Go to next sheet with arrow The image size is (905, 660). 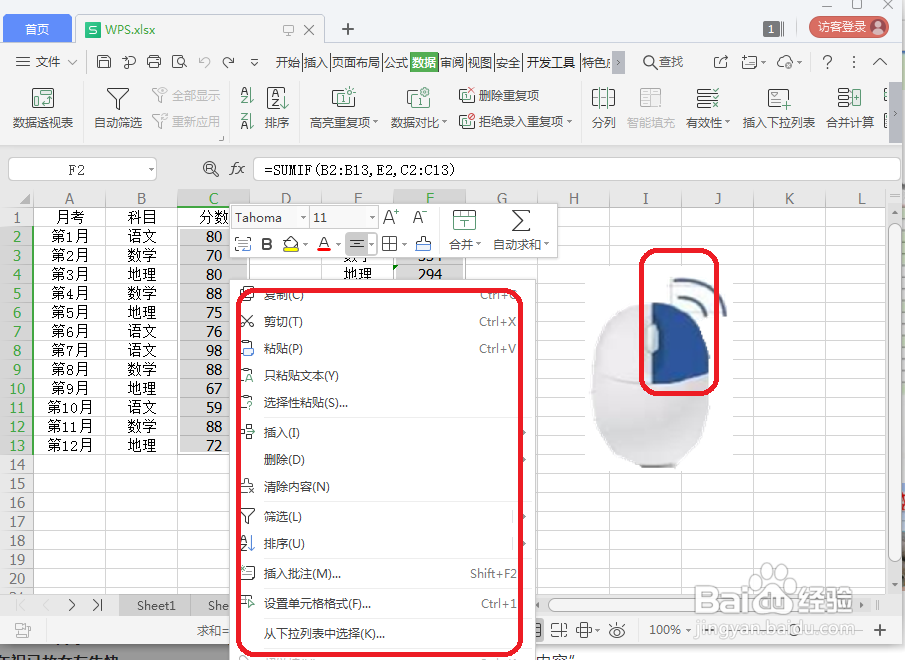tap(72, 605)
